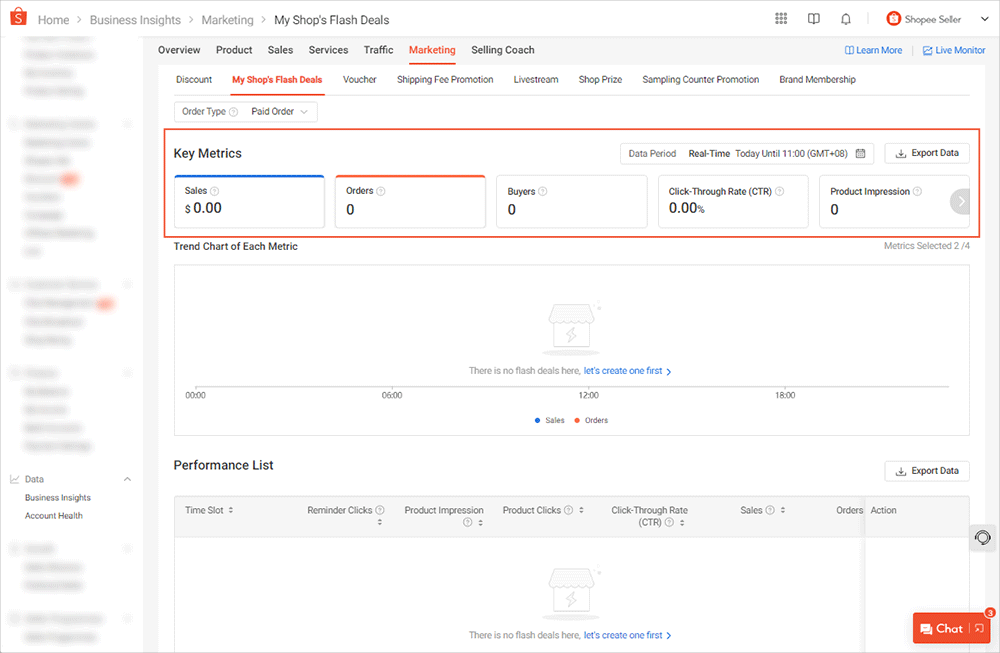Click the Order Type info question icon
Viewport: 1000px width, 653px height.
[233, 112]
